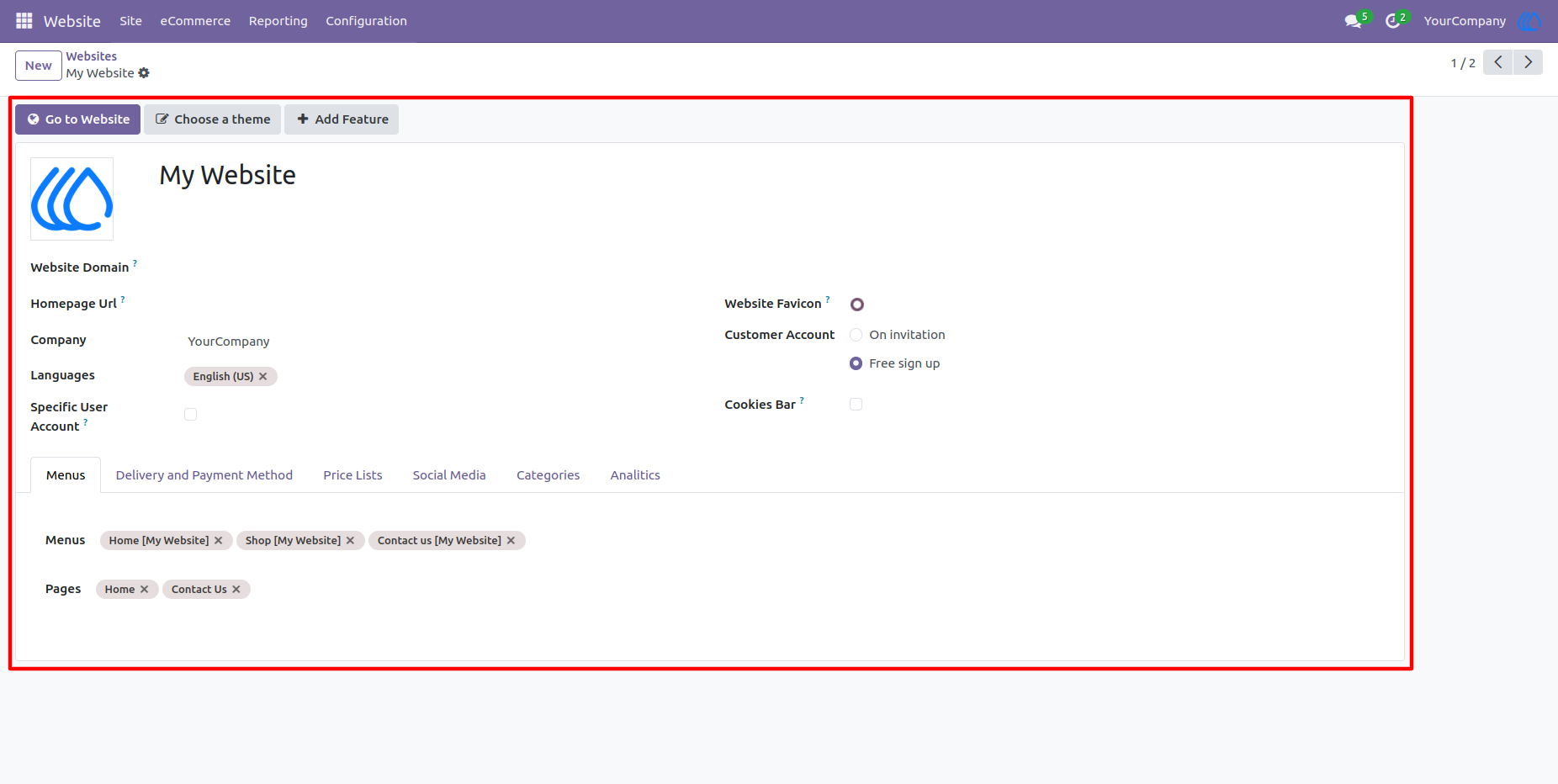
Task: Toggle the Cookies Bar checkbox
Action: pos(856,404)
